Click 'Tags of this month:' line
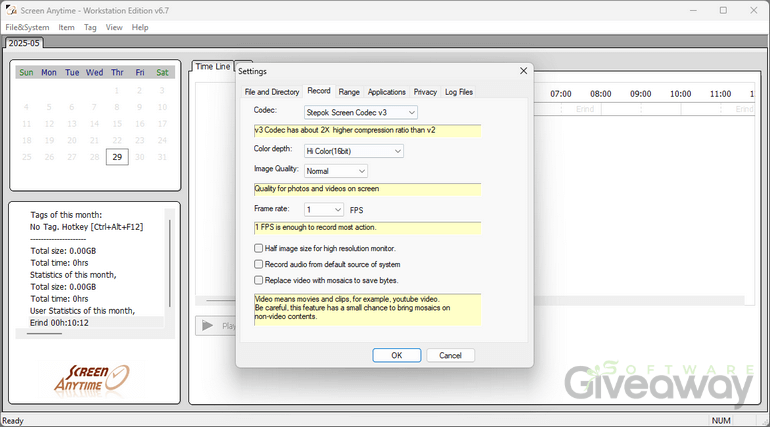This screenshot has width=770, height=427. (x=66, y=215)
